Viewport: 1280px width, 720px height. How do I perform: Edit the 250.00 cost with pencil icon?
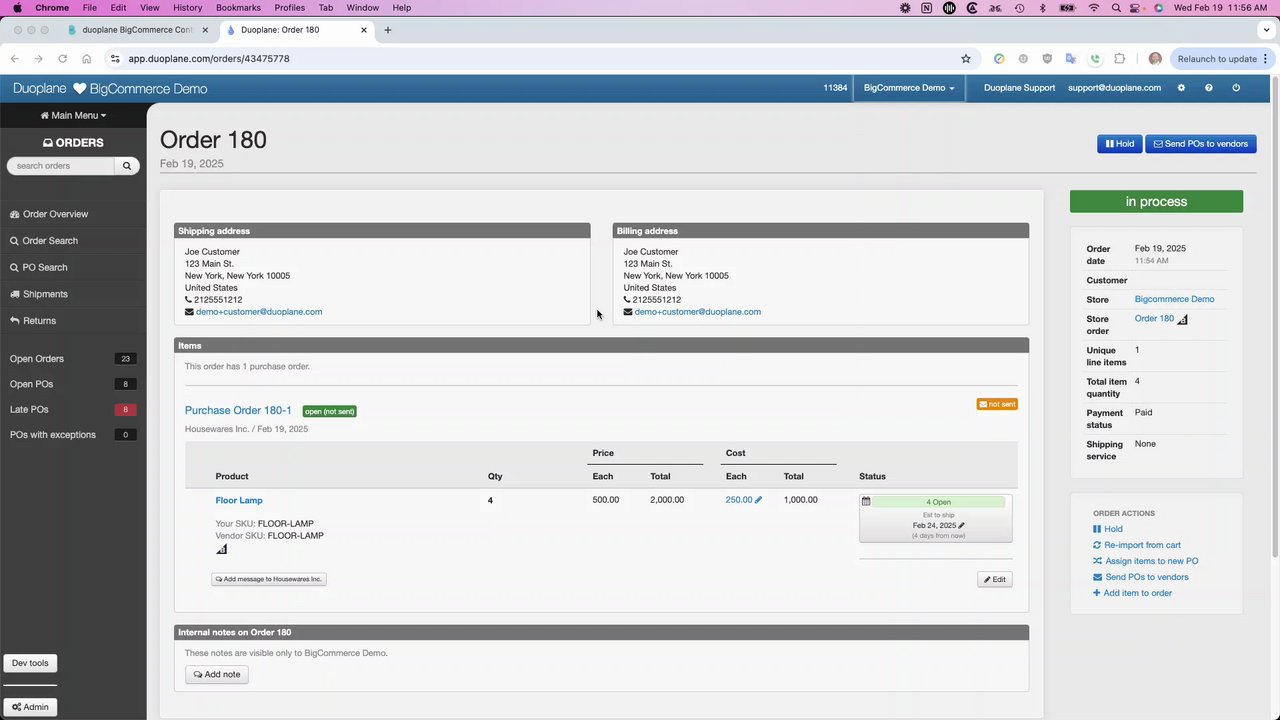tap(758, 500)
